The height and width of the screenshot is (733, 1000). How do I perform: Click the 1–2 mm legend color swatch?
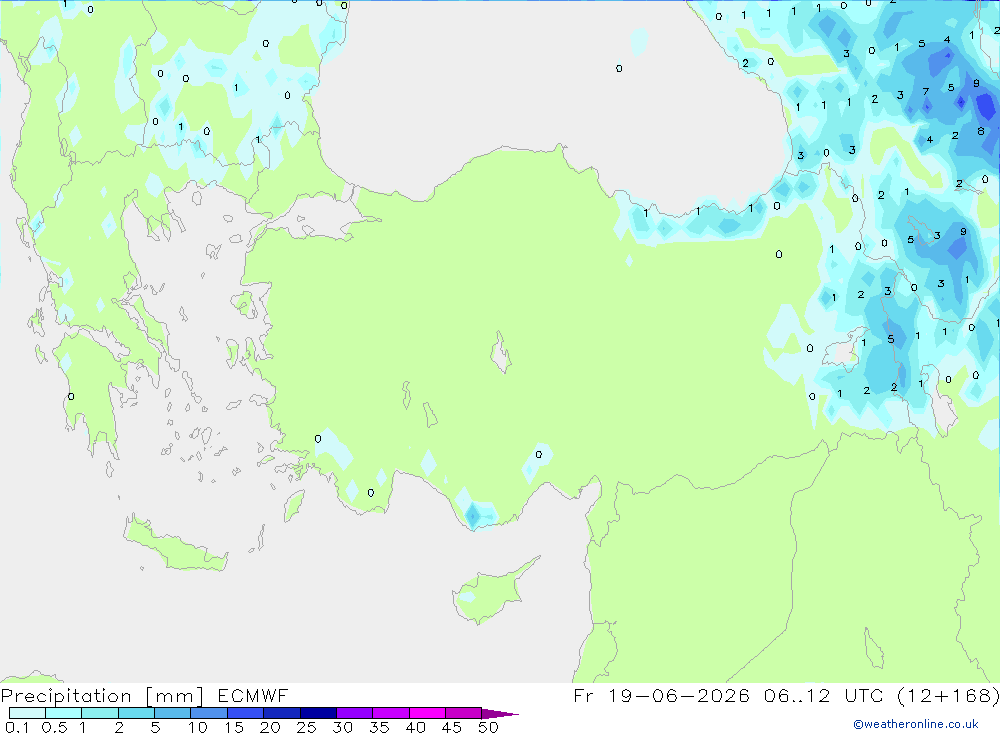[100, 713]
